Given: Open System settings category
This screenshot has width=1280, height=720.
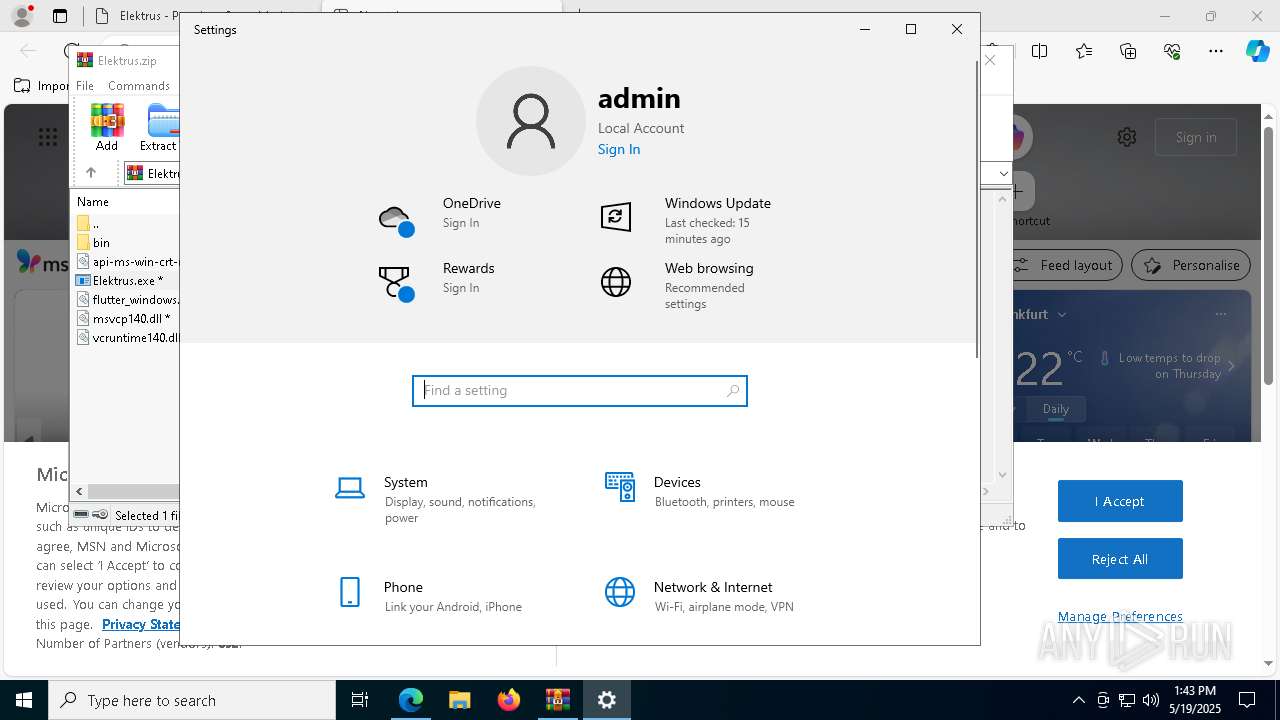Looking at the screenshot, I should 440,499.
